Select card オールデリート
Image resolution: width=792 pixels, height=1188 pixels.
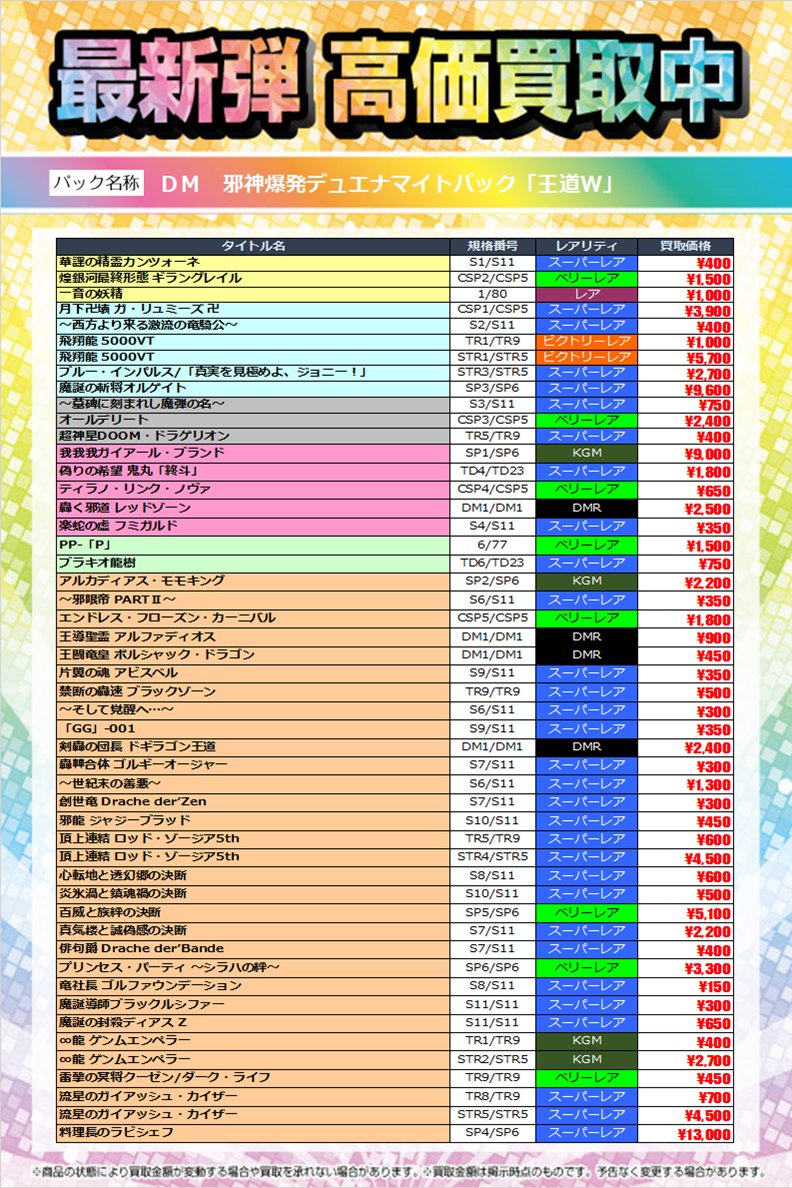click(104, 420)
